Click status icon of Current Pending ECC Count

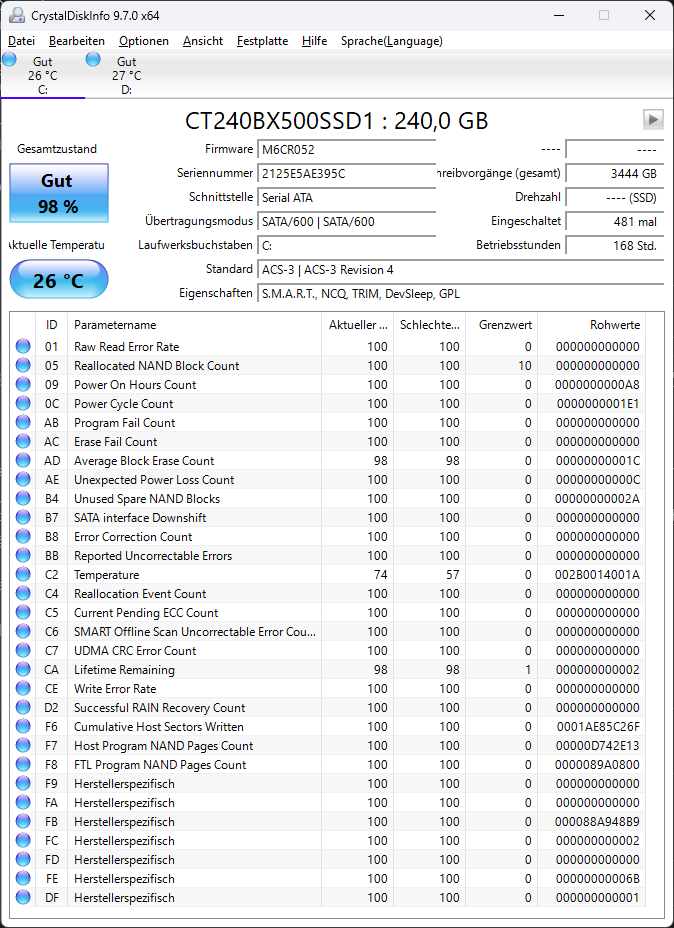point(23,612)
